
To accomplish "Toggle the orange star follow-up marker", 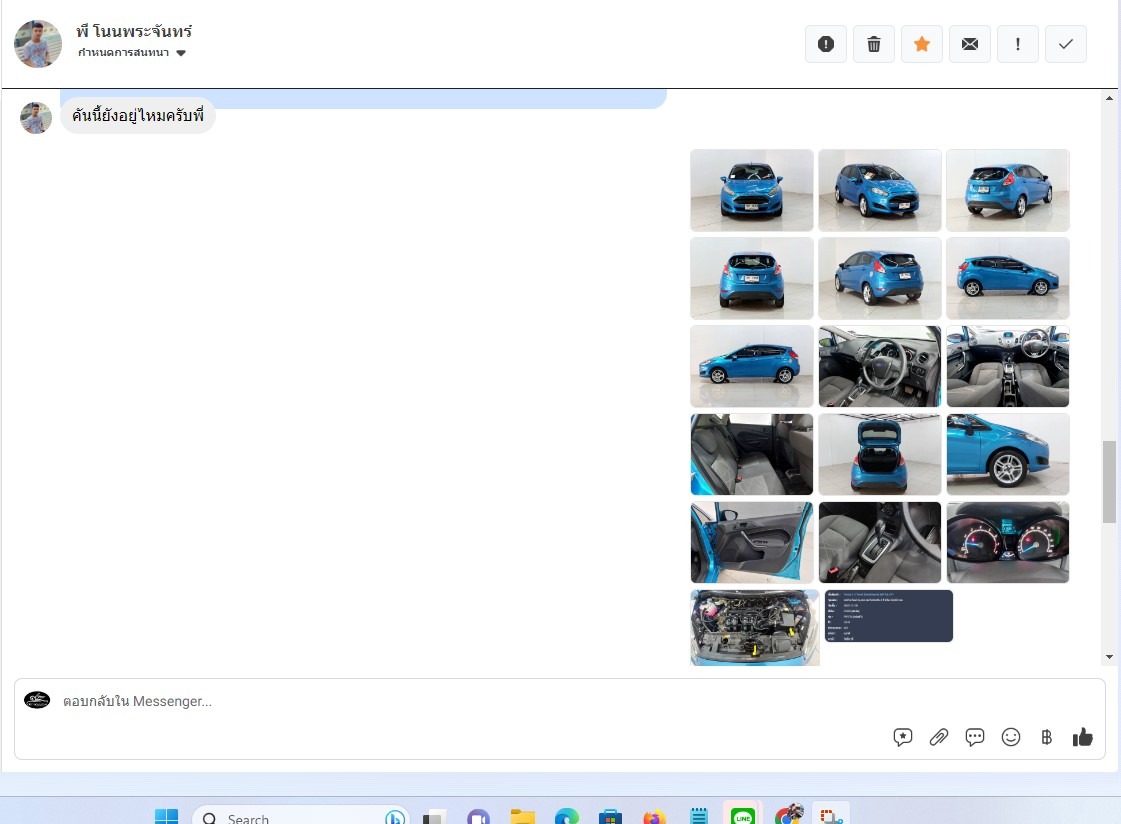I will 922,44.
